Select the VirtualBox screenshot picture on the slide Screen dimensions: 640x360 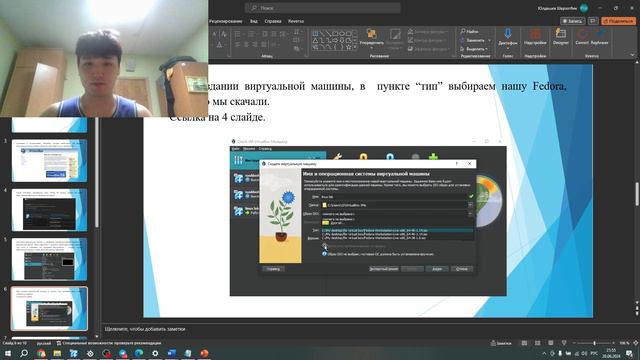(x=368, y=217)
